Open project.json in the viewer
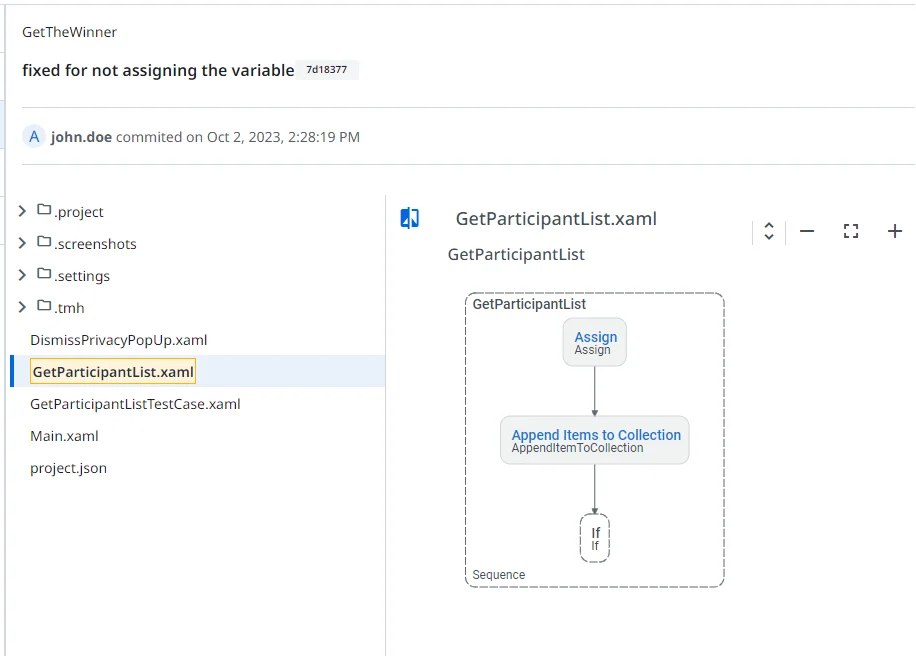The height and width of the screenshot is (656, 916). (x=67, y=468)
